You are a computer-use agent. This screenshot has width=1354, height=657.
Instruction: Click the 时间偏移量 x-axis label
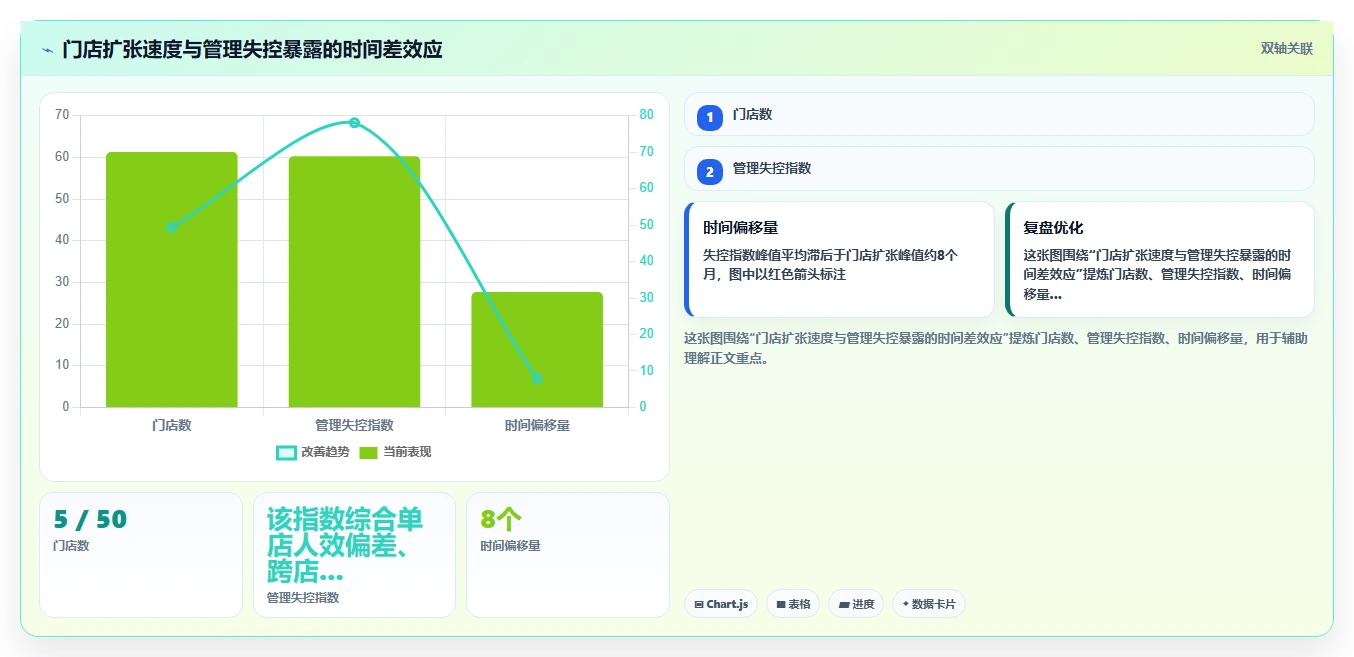[x=537, y=425]
